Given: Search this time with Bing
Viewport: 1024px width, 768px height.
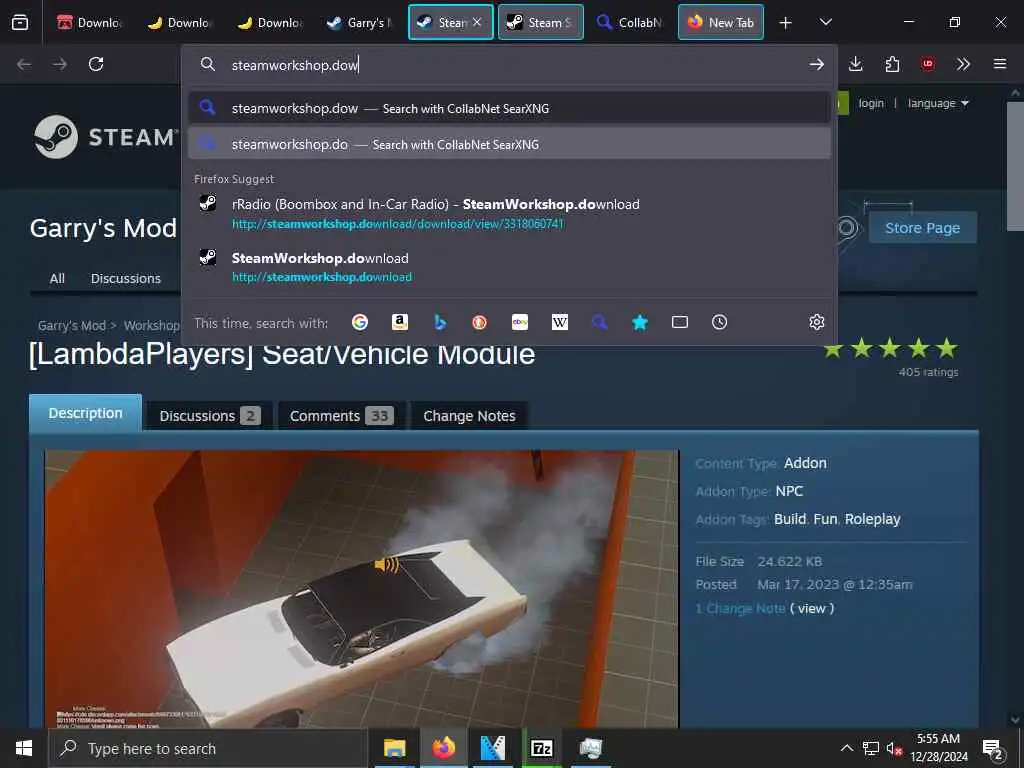Looking at the screenshot, I should coord(440,322).
